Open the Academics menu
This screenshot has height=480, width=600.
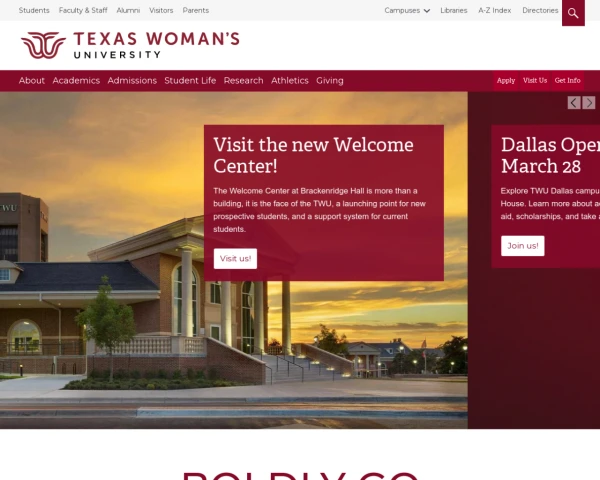(76, 80)
